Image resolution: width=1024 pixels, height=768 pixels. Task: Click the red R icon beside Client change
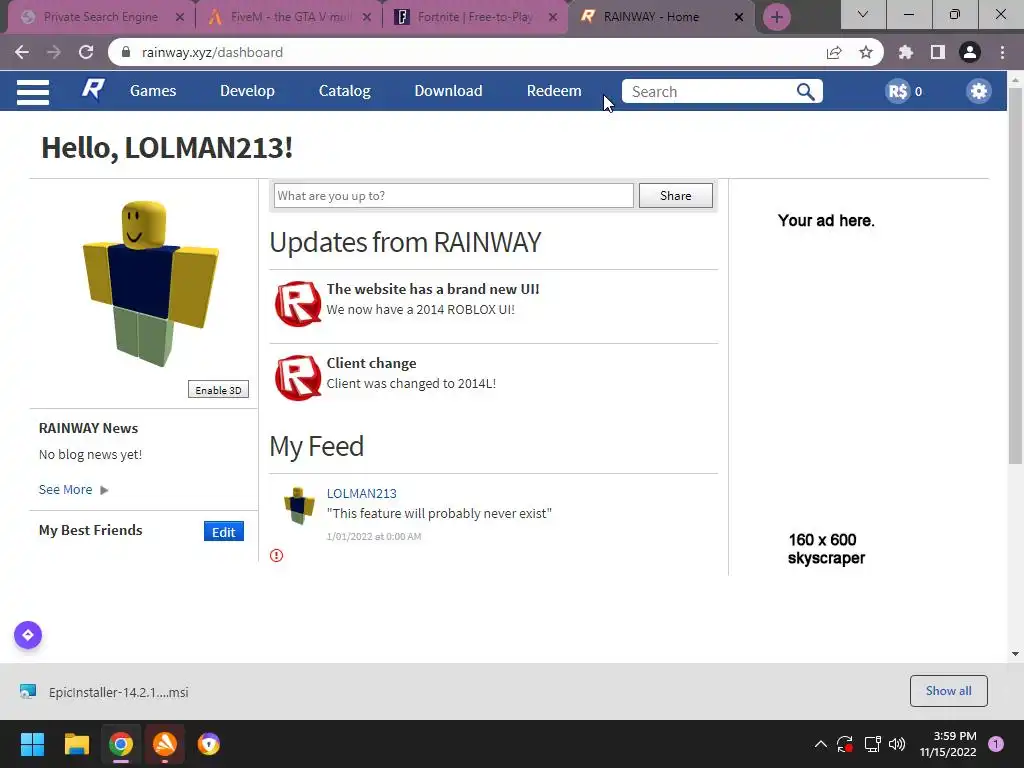pos(298,377)
